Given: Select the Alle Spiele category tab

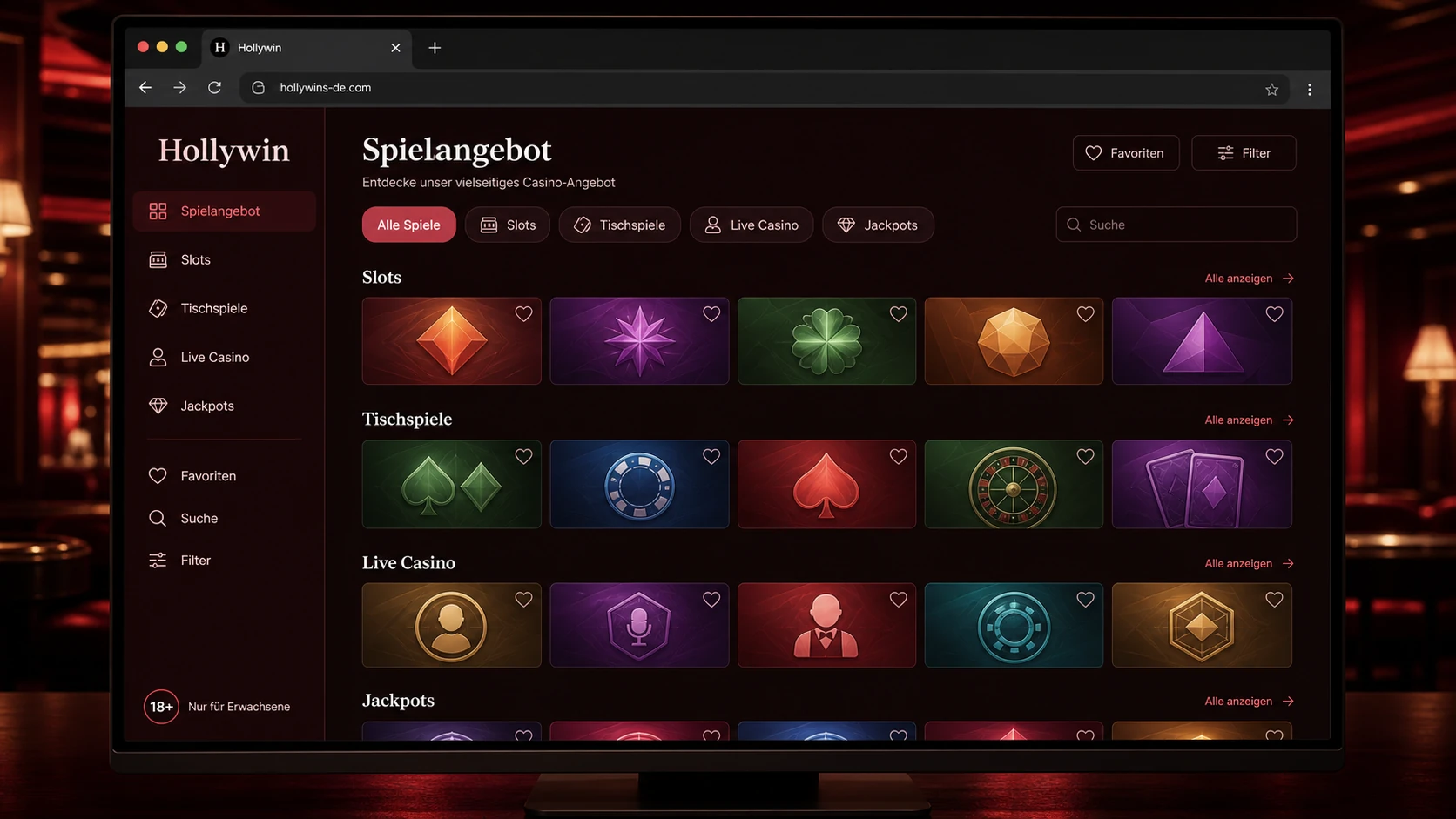Looking at the screenshot, I should pos(408,225).
